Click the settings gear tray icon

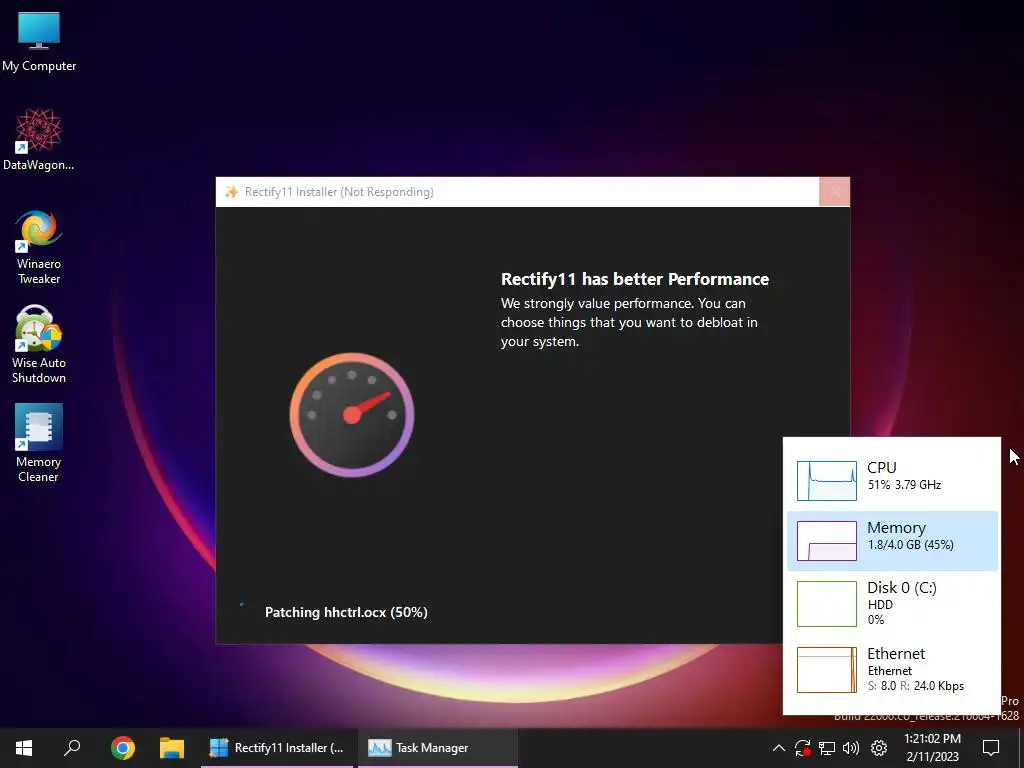pos(879,748)
